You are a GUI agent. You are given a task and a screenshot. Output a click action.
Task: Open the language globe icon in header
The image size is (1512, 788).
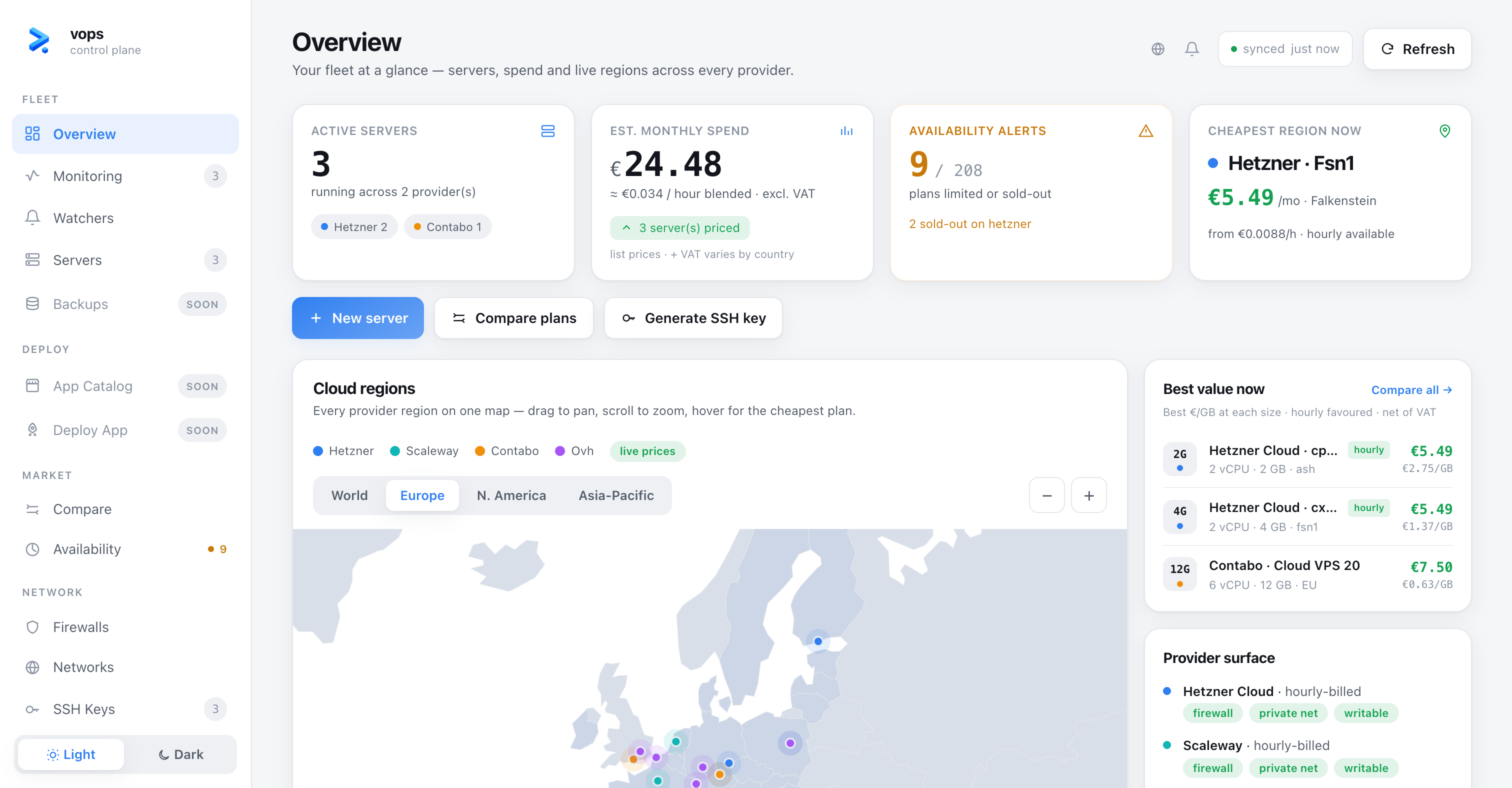1157,48
